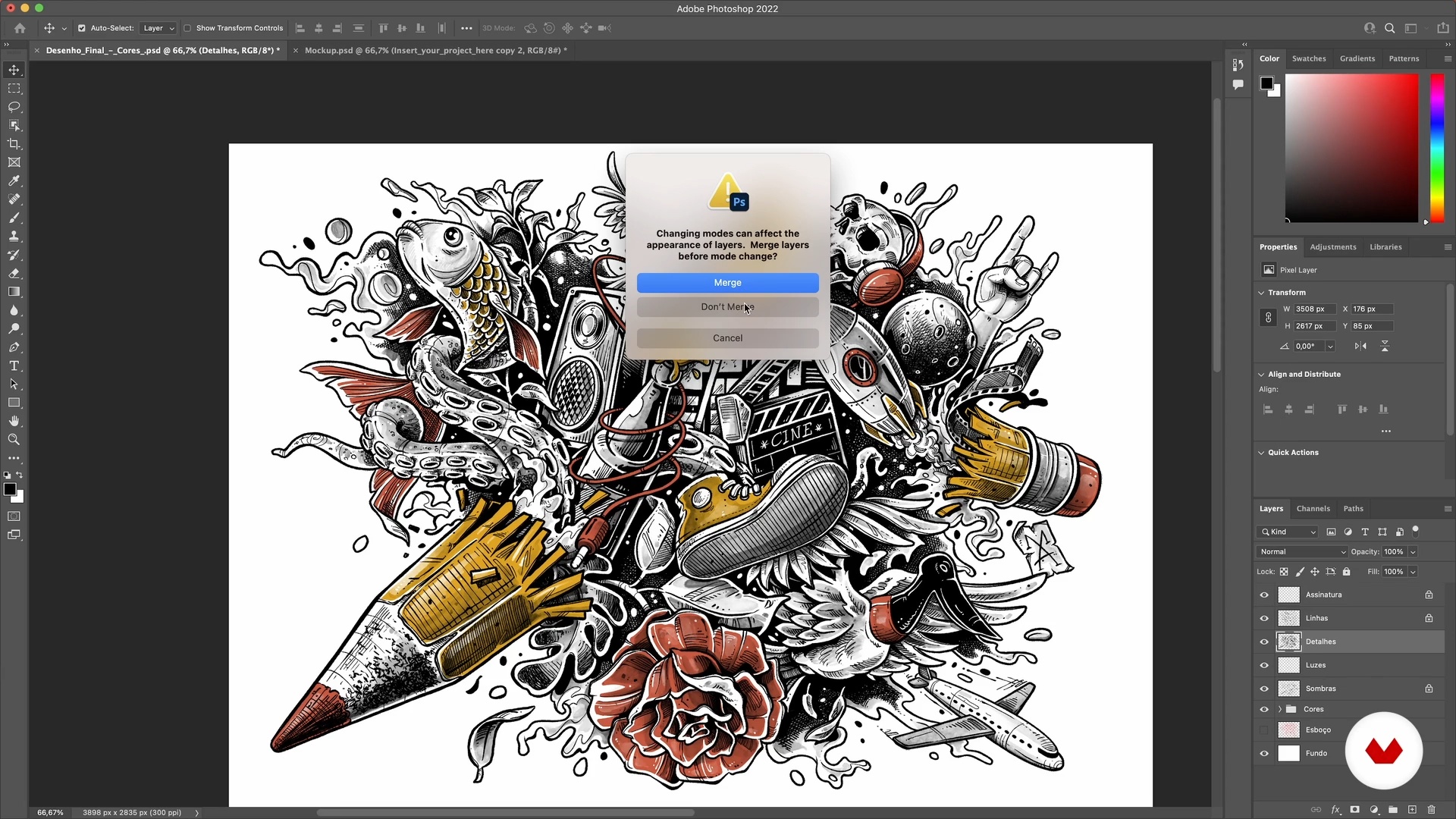Screen dimensions: 1456x819
Task: Open the Normal blend mode dropdown
Action: [1302, 552]
